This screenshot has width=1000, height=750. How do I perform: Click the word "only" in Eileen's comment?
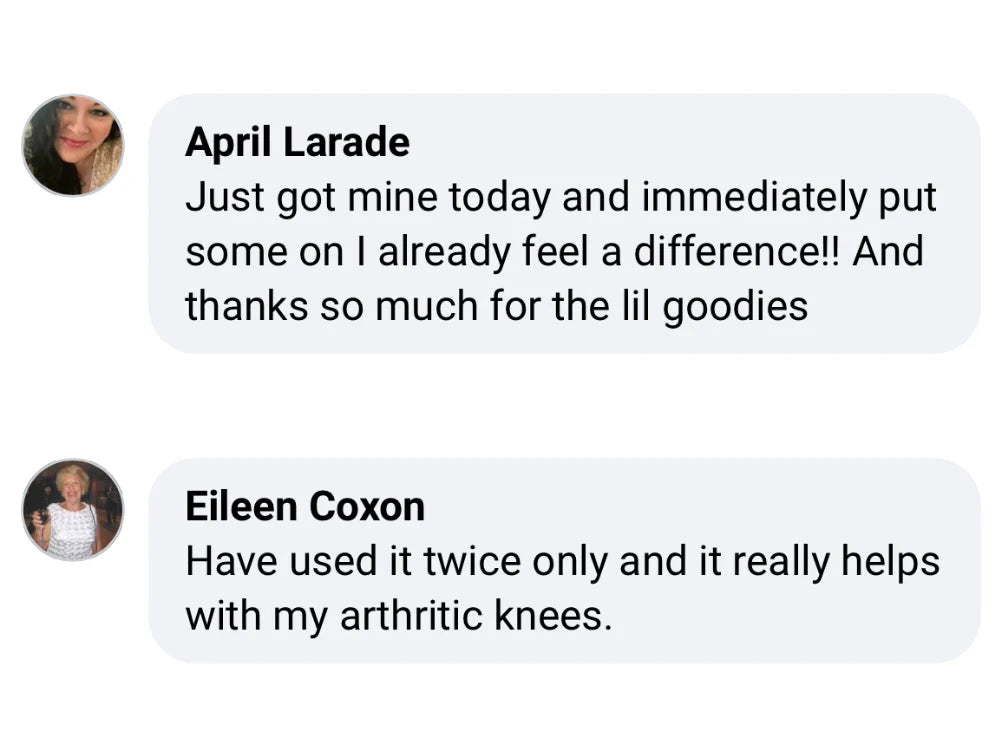[570, 562]
